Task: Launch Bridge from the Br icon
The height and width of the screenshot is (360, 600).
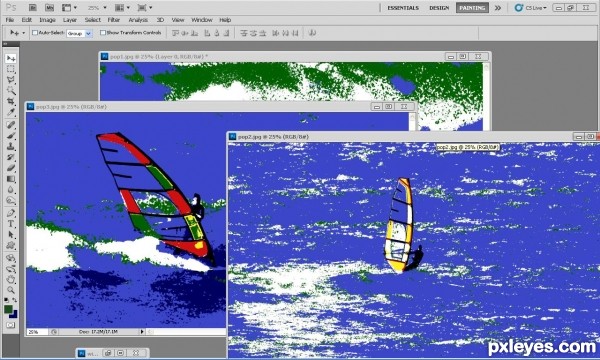Action: click(x=33, y=8)
